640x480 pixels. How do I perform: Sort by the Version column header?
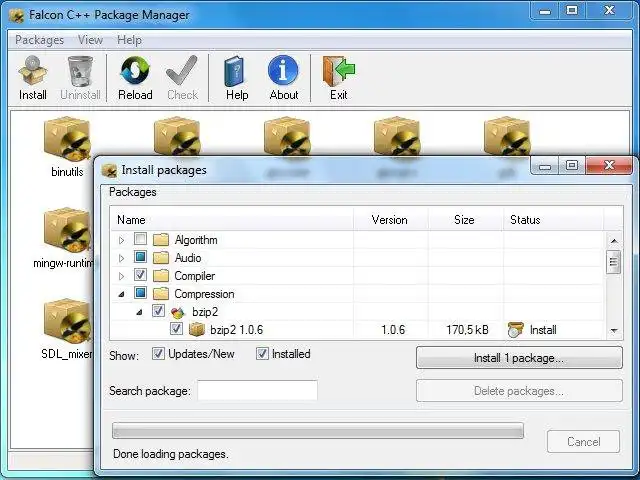click(391, 220)
